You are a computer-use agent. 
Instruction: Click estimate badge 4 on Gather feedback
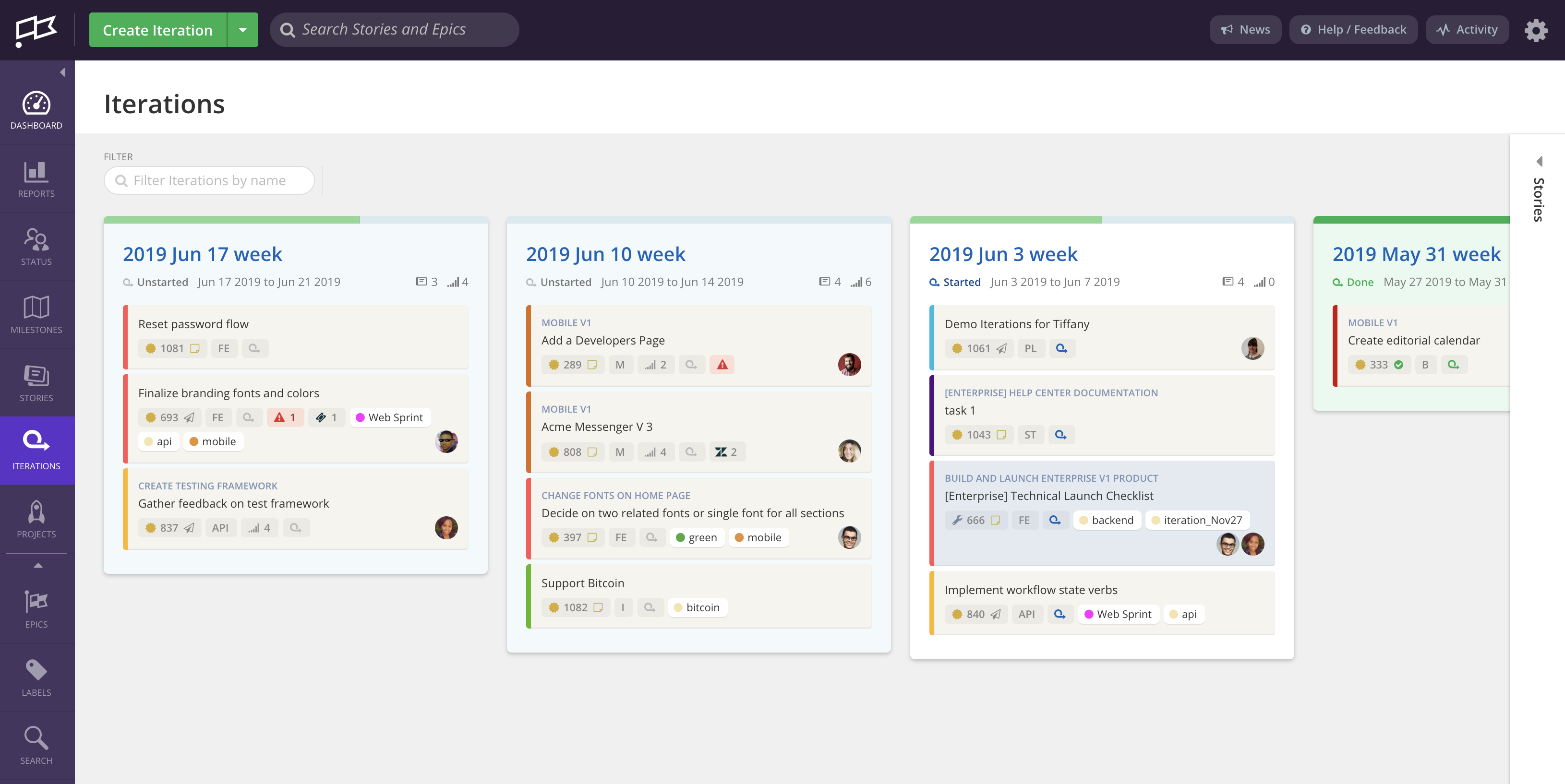point(259,528)
